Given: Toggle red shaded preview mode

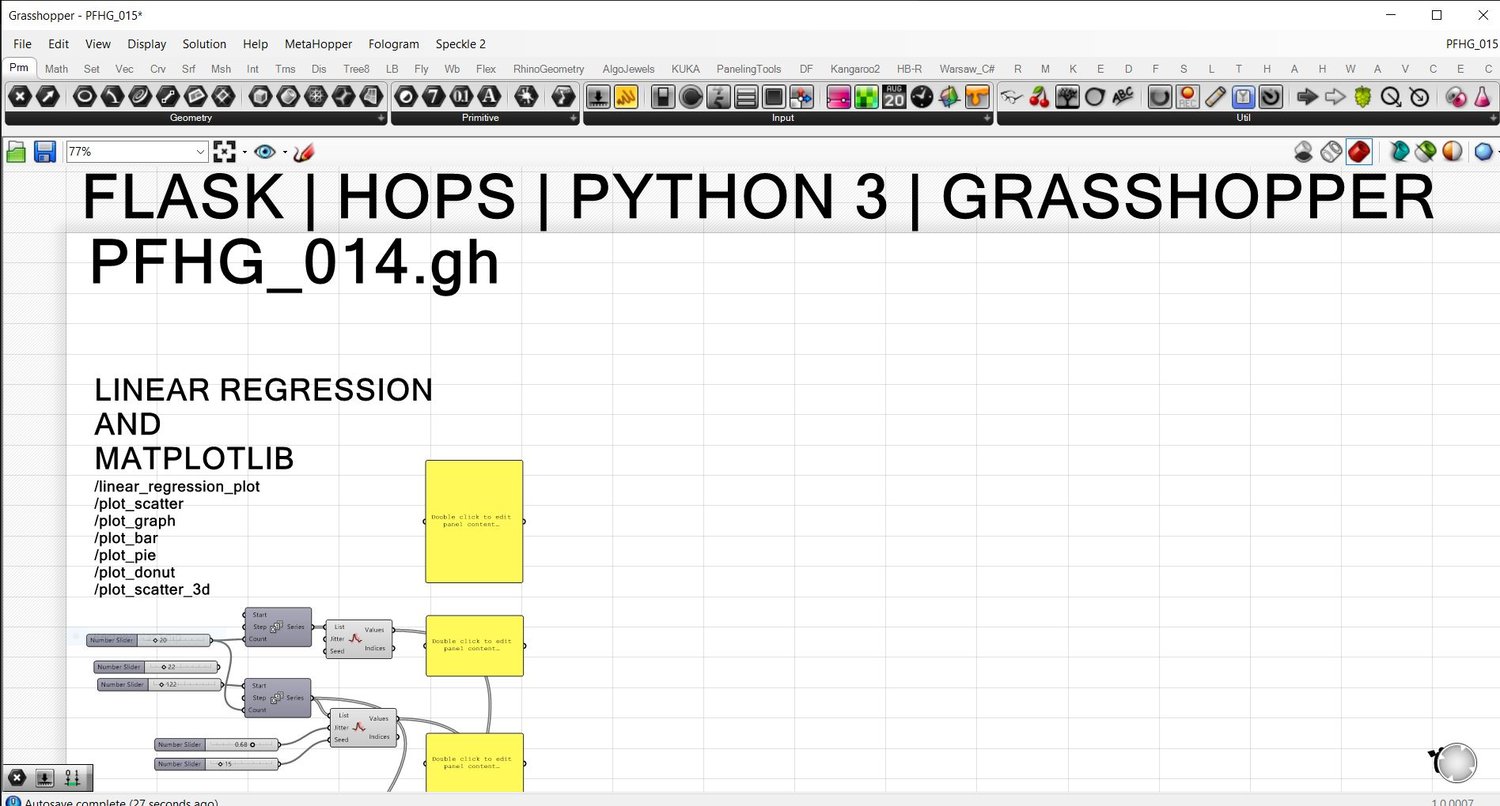Looking at the screenshot, I should click(x=1359, y=152).
